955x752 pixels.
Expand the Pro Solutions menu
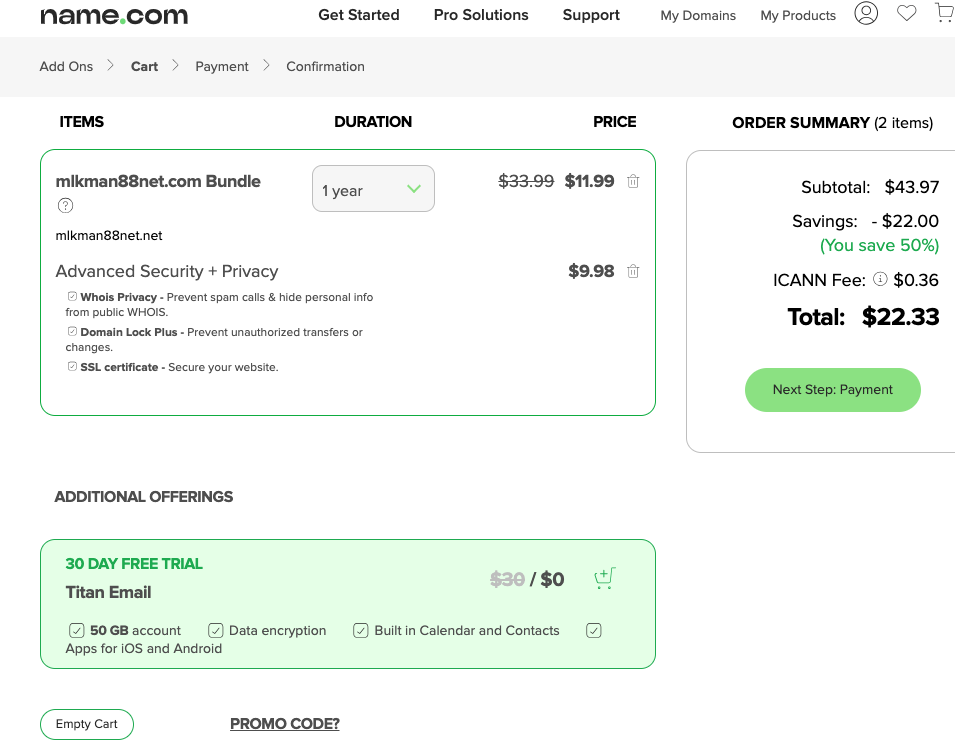[481, 15]
